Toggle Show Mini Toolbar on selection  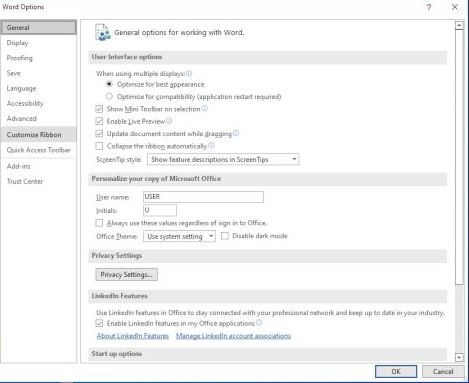click(99, 109)
